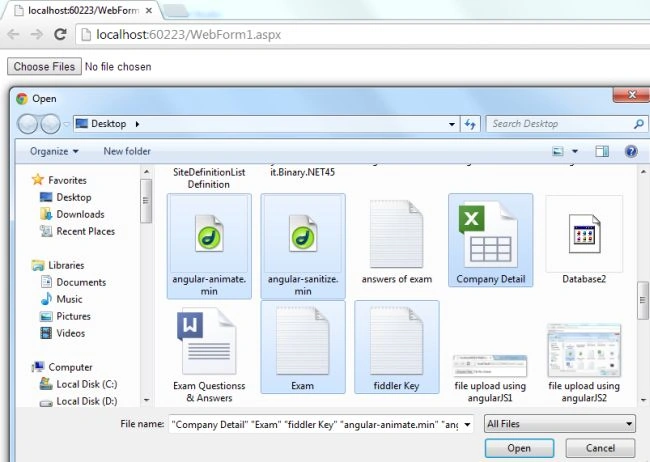The image size is (650, 462).
Task: Expand the Desktop breadcrumb arrow
Action: 137,124
